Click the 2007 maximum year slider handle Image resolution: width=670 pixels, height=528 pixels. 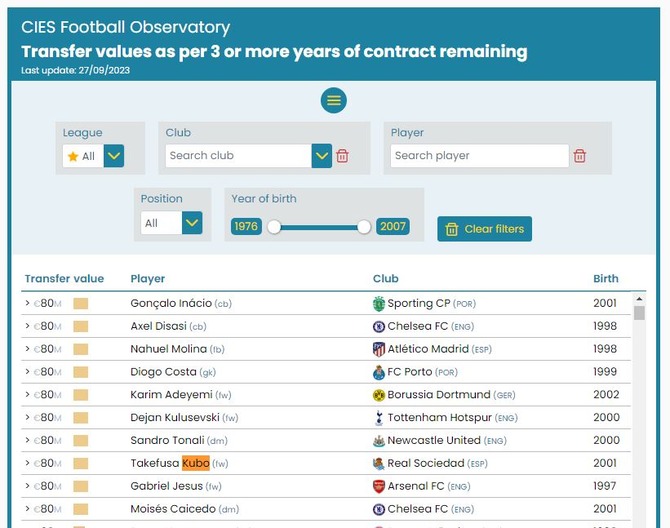pyautogui.click(x=364, y=227)
